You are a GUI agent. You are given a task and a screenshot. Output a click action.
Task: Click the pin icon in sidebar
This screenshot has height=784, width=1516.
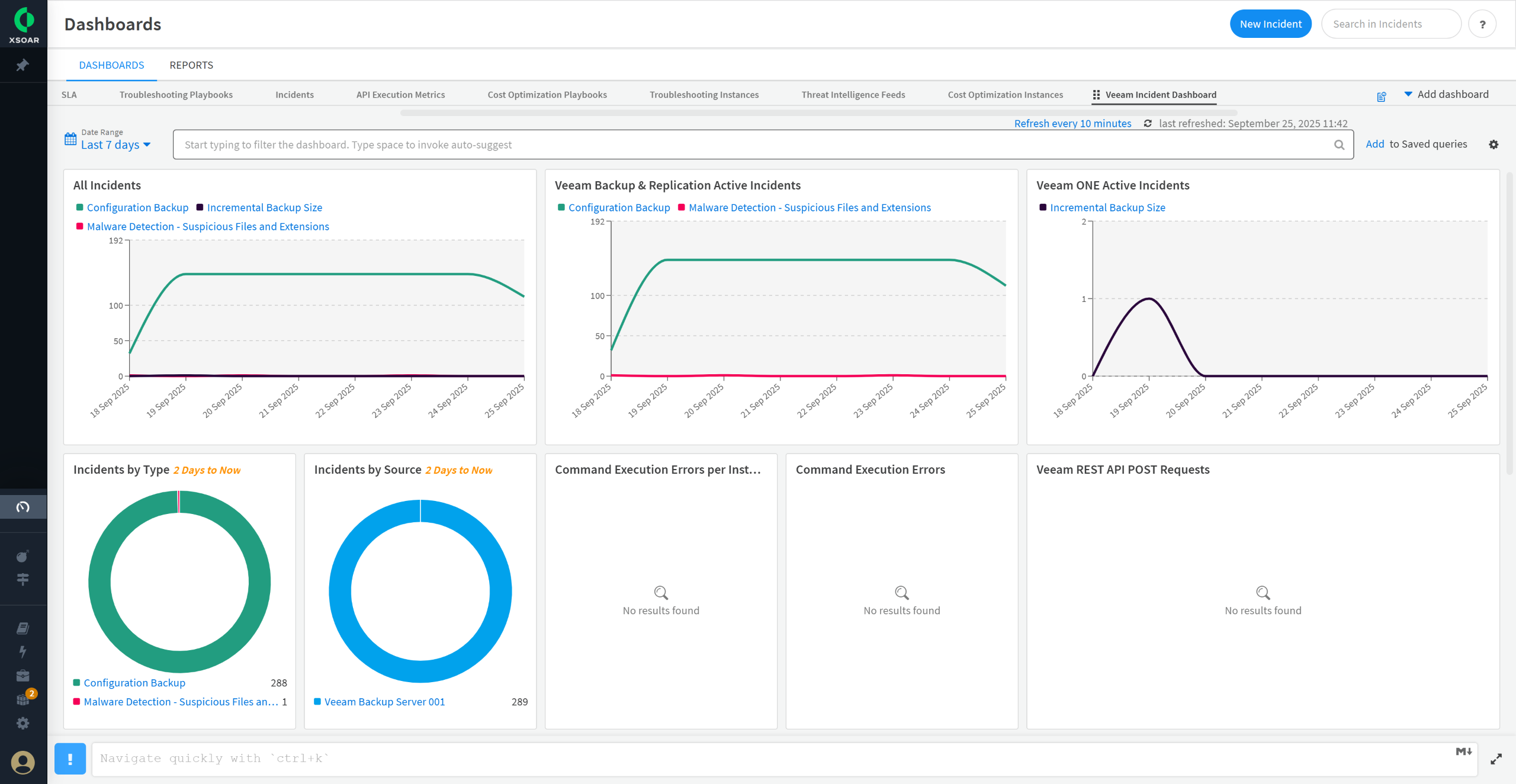(23, 65)
